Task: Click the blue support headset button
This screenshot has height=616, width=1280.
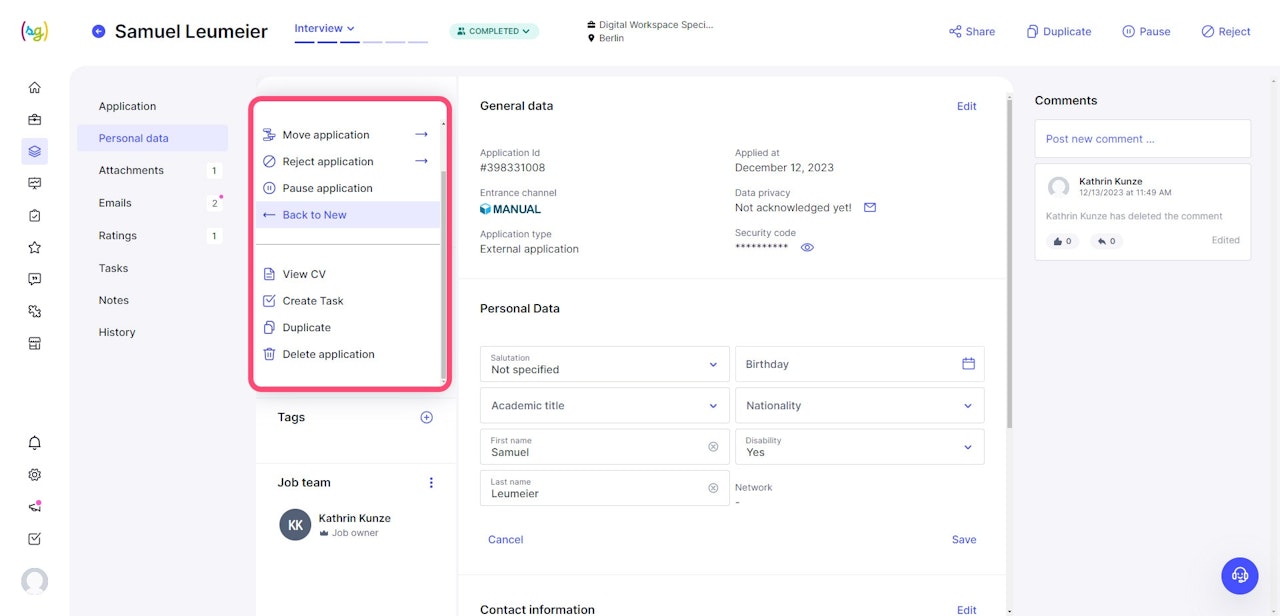Action: [x=1239, y=575]
